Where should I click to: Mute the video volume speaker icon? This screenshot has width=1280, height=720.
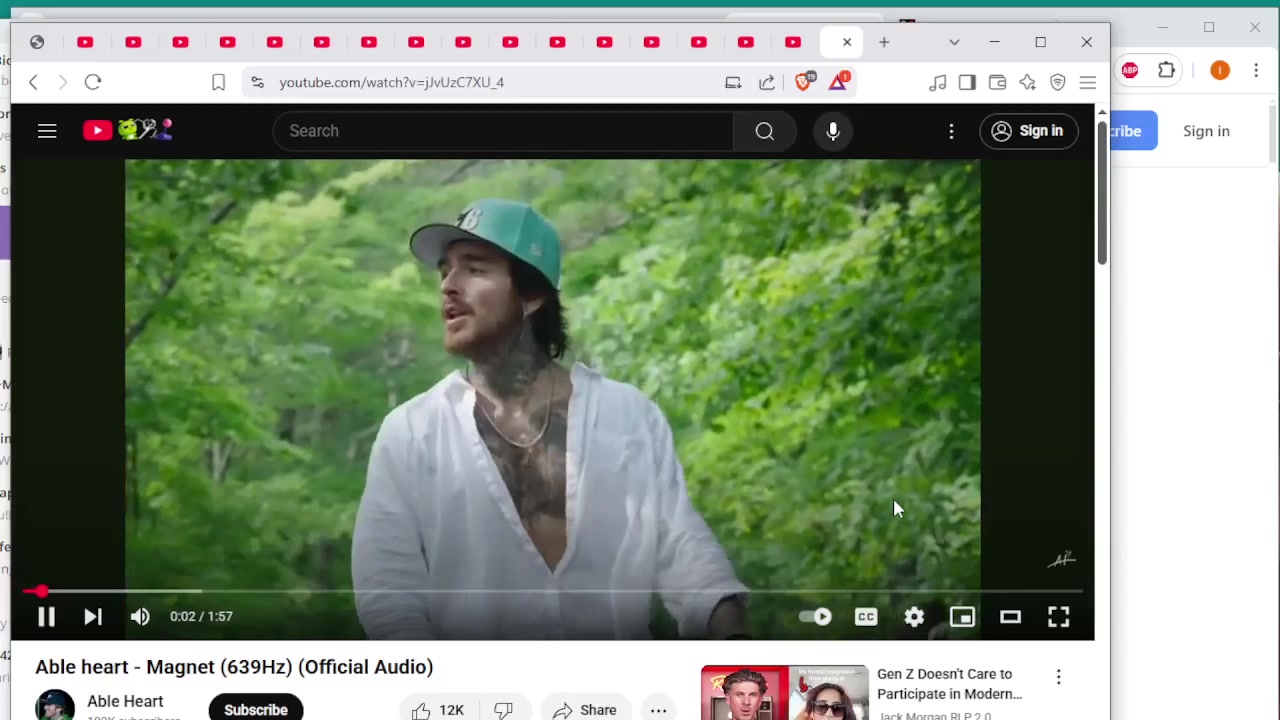[140, 617]
